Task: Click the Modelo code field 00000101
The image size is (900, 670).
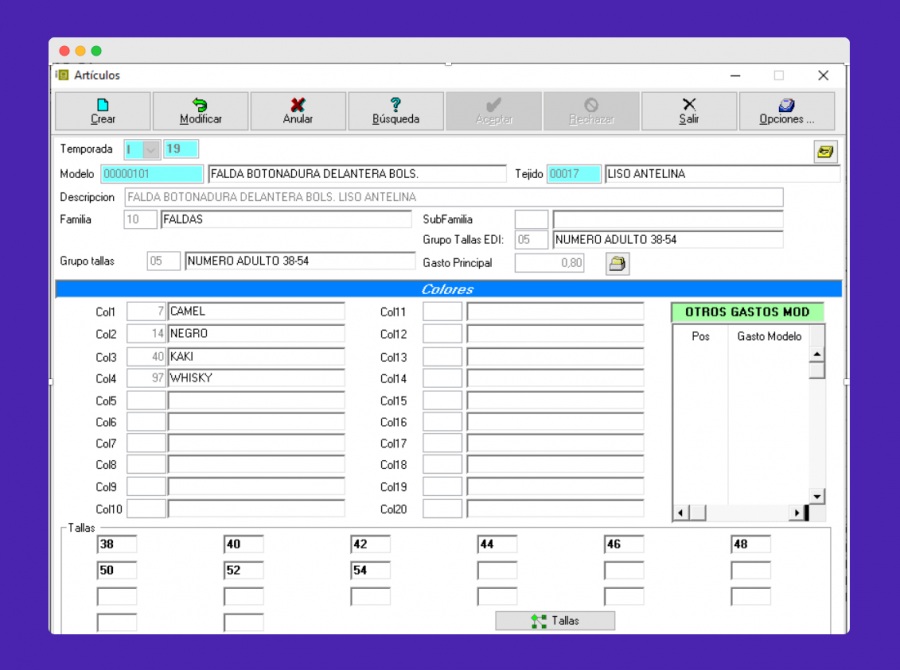Action: coord(152,174)
